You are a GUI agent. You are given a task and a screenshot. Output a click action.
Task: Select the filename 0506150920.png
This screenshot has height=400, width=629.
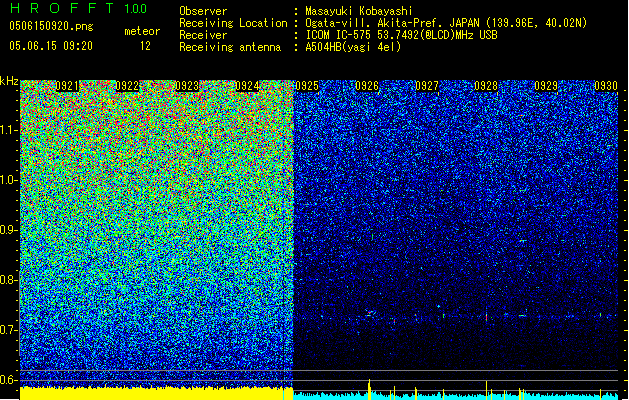51,27
